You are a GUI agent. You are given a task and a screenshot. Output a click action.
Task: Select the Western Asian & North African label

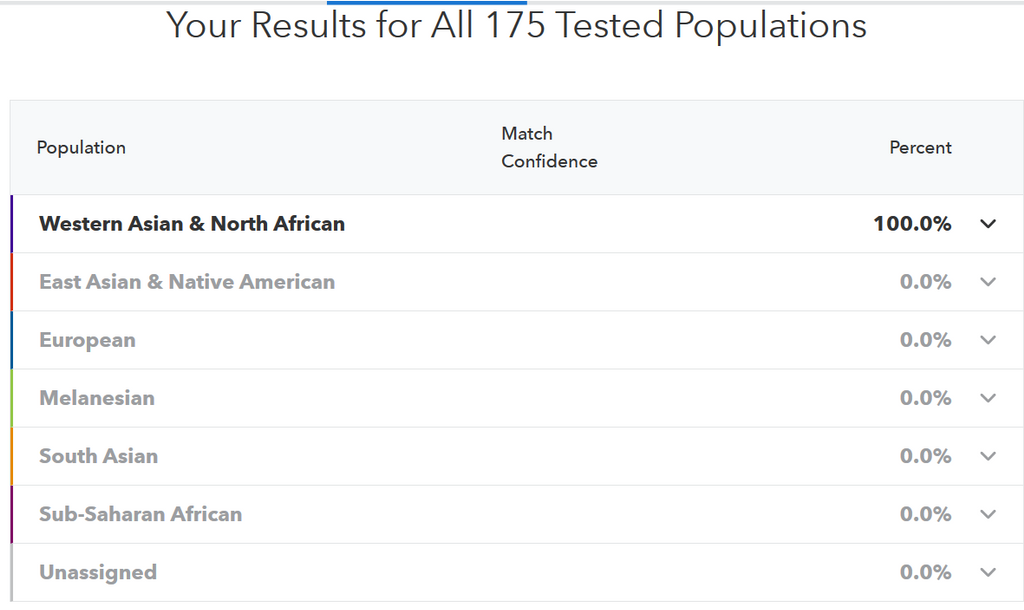(192, 224)
